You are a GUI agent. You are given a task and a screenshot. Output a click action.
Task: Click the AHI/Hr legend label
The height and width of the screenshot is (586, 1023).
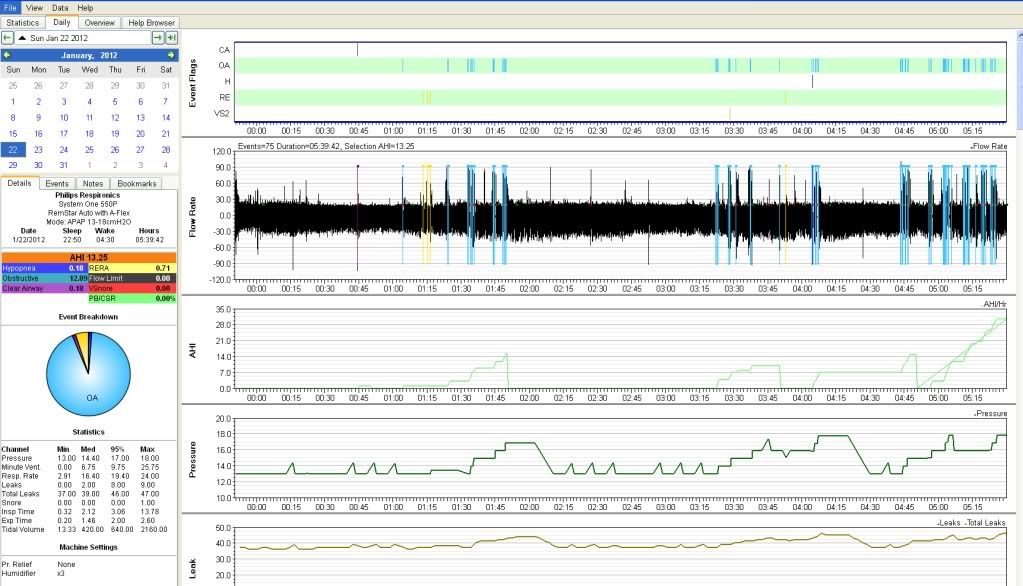coord(994,305)
